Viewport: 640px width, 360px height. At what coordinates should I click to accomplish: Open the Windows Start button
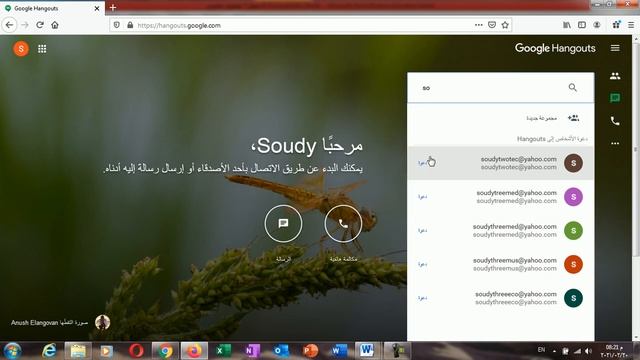click(13, 351)
